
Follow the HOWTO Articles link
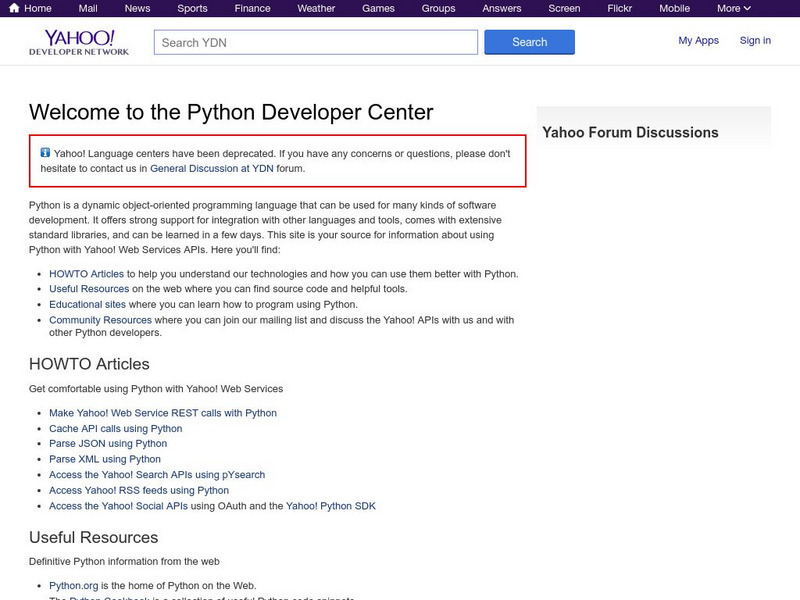[x=86, y=274]
